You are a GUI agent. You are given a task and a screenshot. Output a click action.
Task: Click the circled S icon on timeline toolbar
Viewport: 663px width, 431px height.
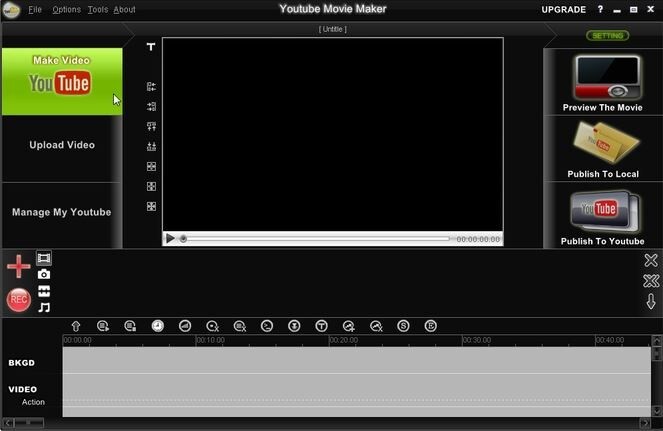click(x=403, y=326)
